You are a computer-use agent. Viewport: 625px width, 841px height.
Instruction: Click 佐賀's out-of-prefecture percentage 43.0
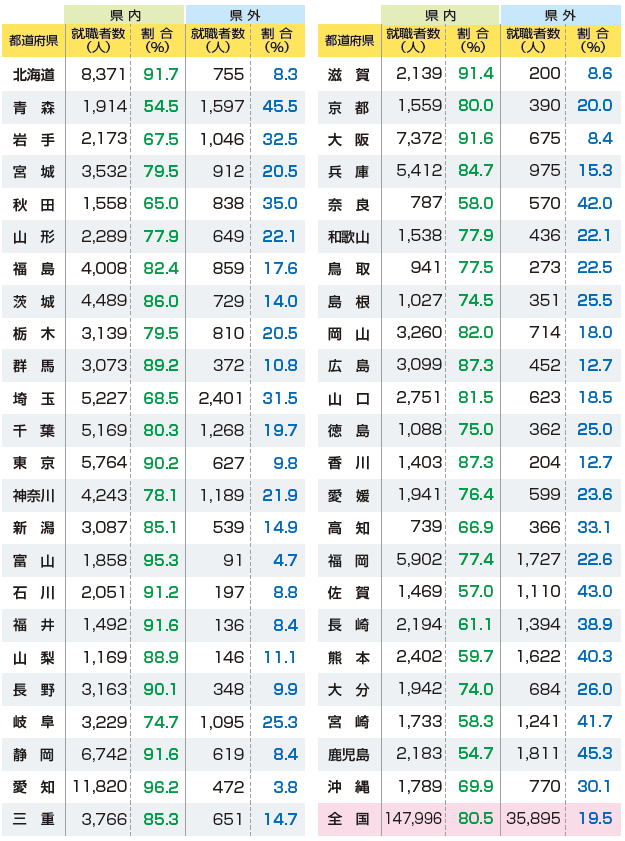point(595,592)
